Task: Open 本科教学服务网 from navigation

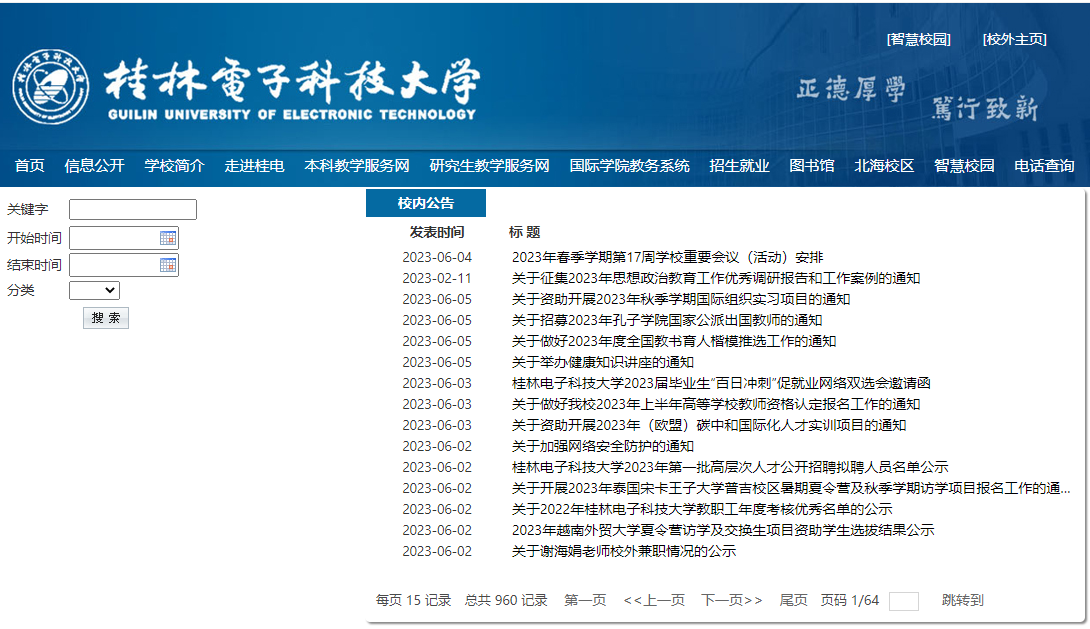Action: [x=357, y=166]
